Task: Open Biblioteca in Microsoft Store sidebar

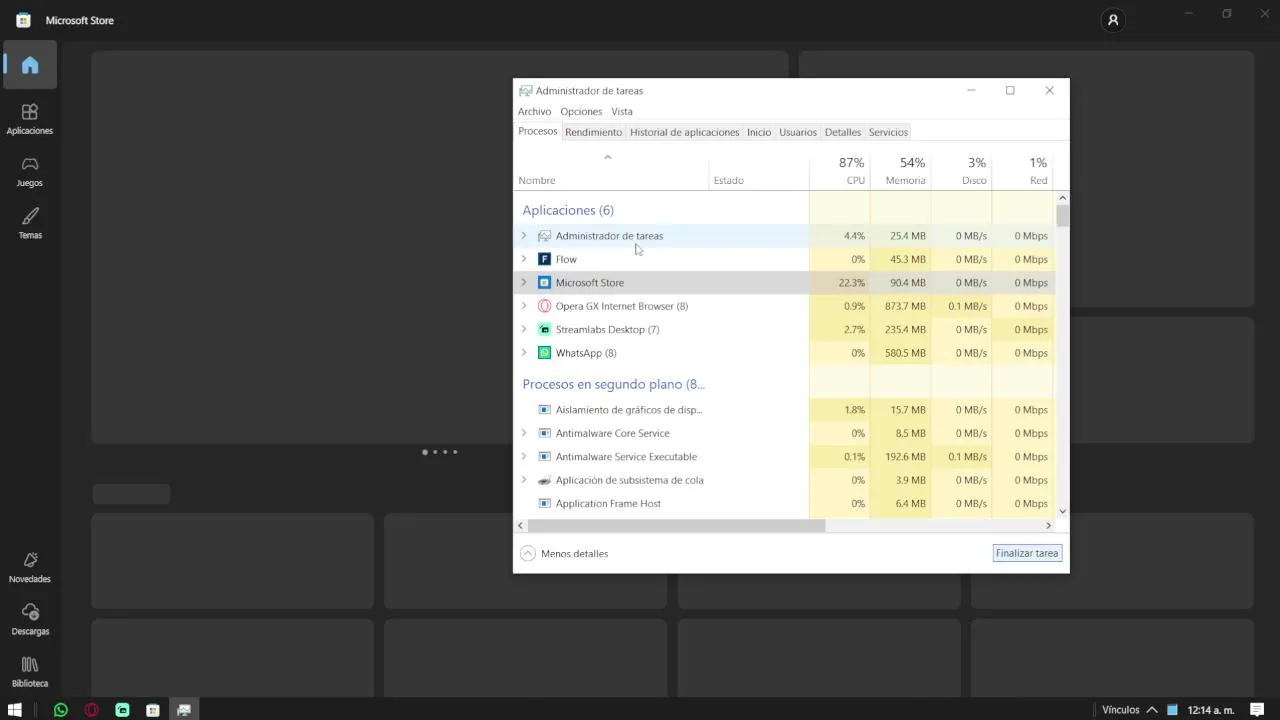Action: point(30,671)
